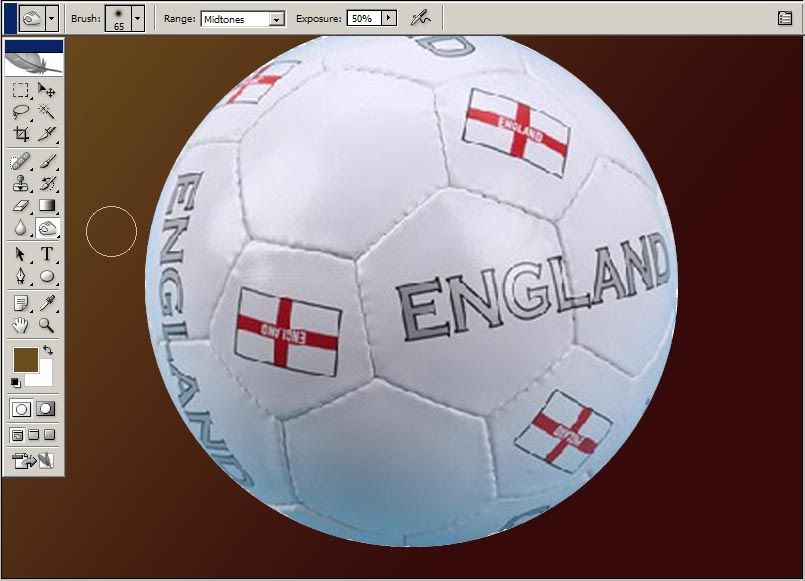Select the Eraser tool

[x=21, y=206]
